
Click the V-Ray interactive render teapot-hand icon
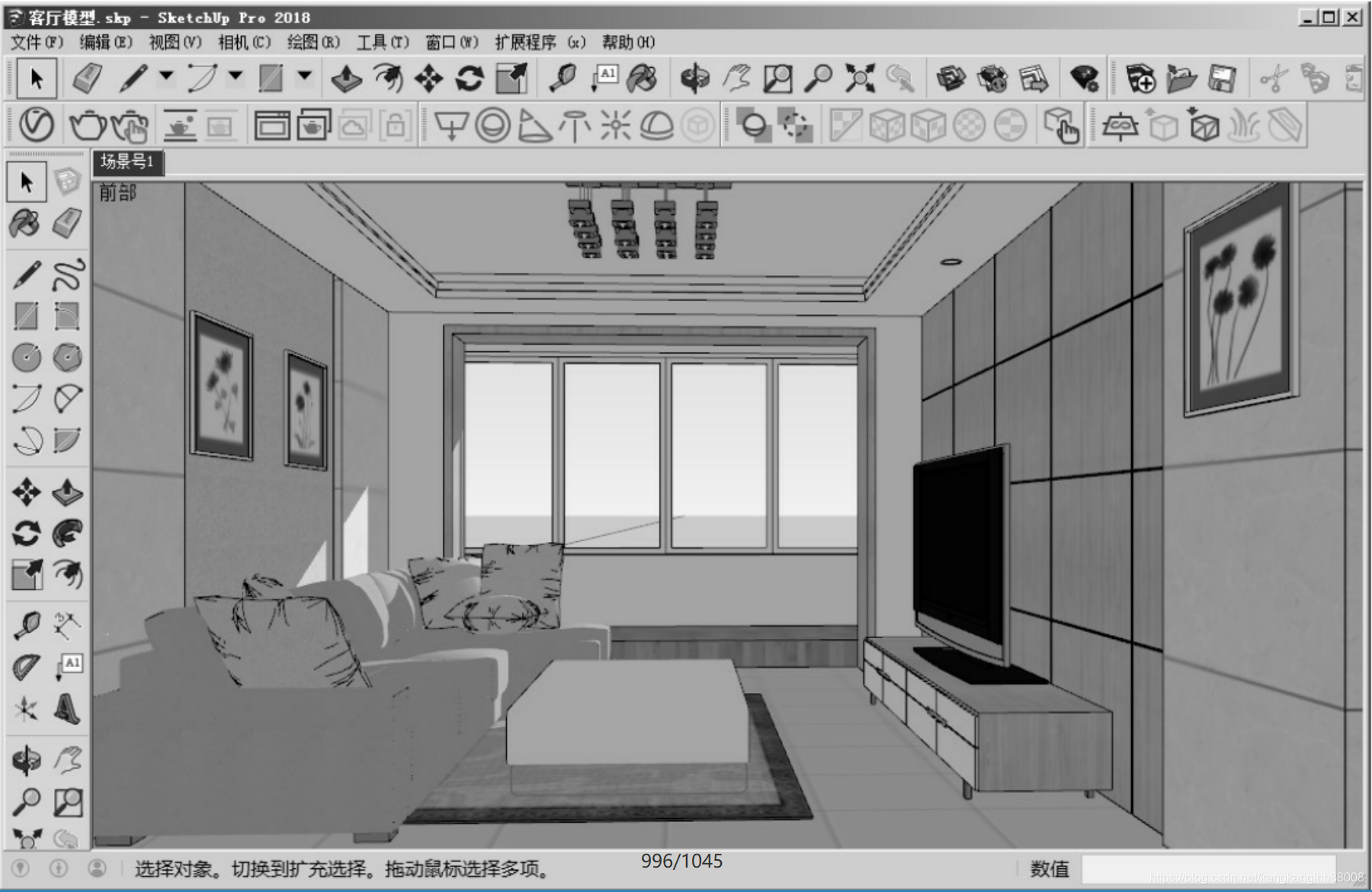coord(130,126)
